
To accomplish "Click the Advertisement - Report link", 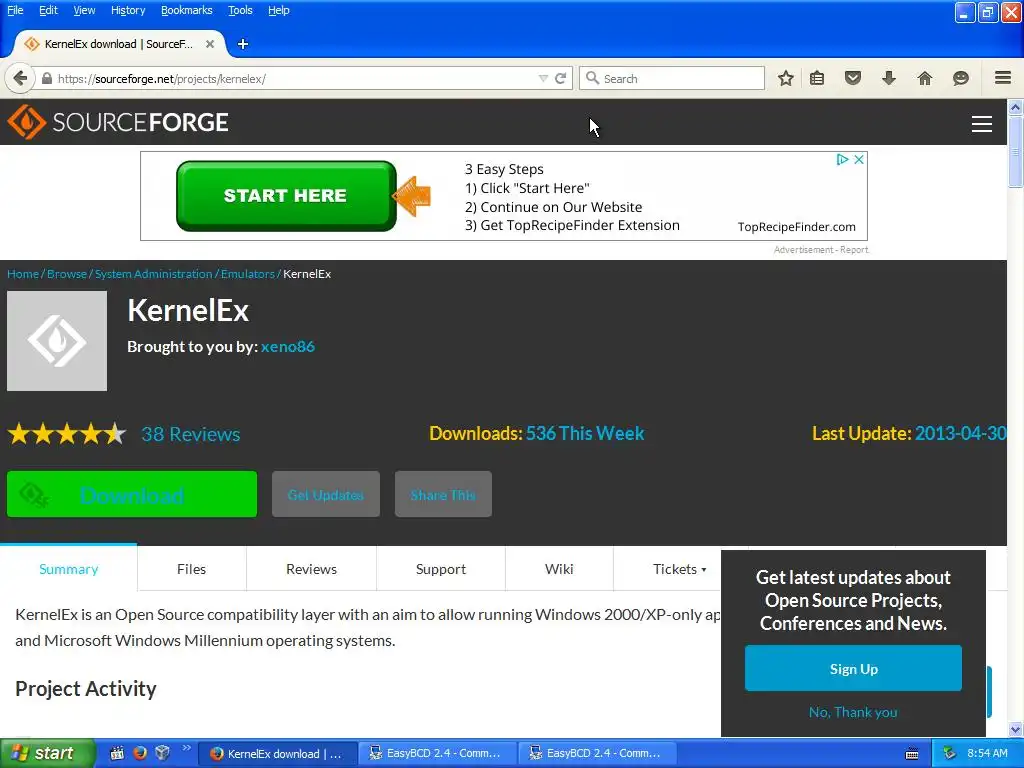I will [x=821, y=249].
